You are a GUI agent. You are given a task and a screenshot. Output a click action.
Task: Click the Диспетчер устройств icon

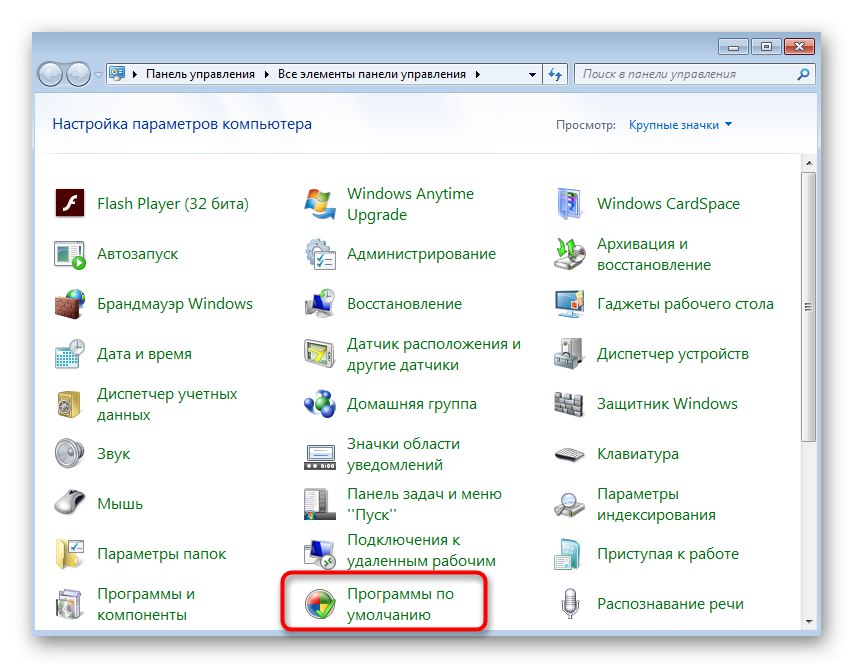point(570,354)
